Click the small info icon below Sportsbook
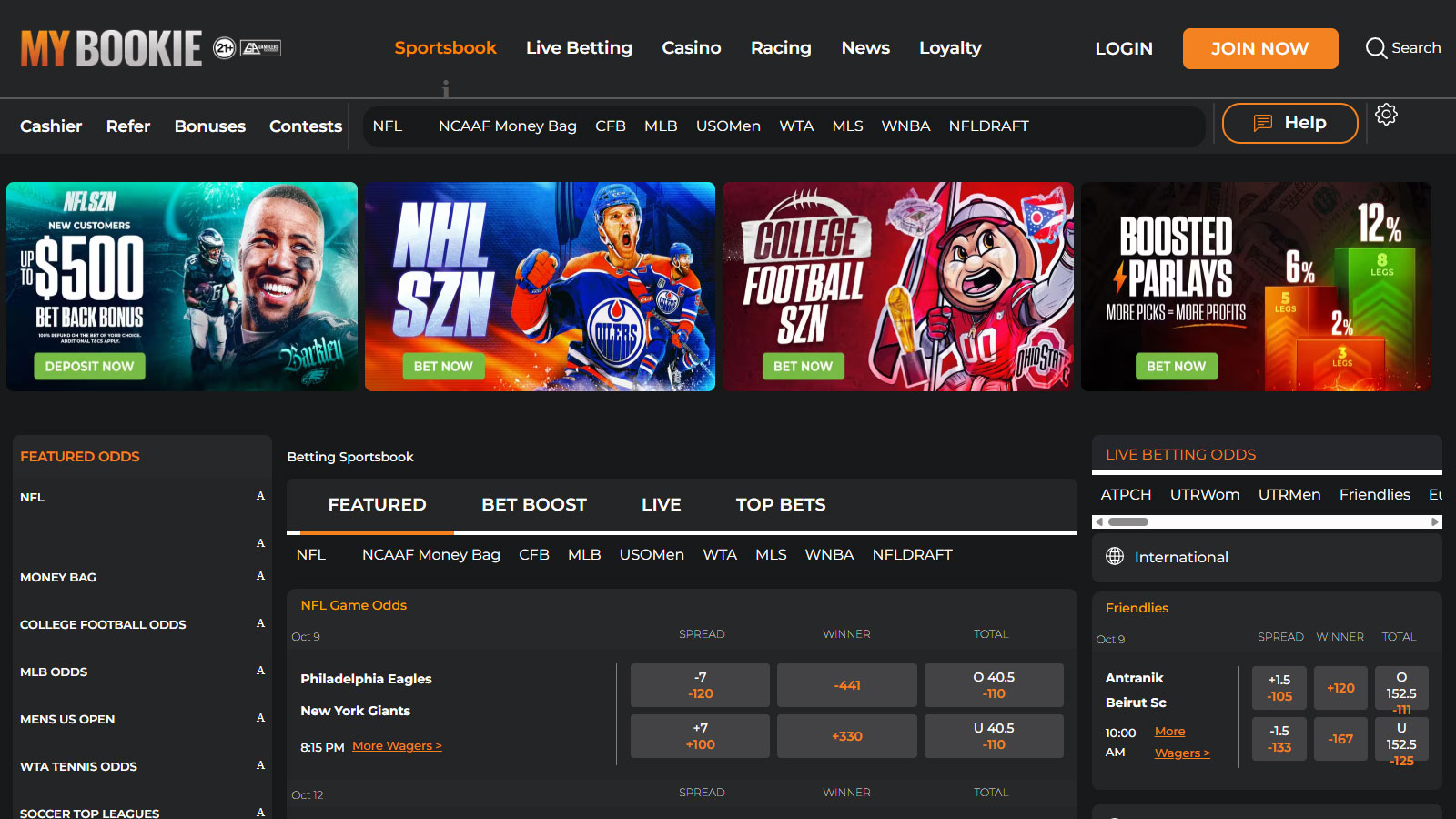1456x819 pixels. [446, 88]
